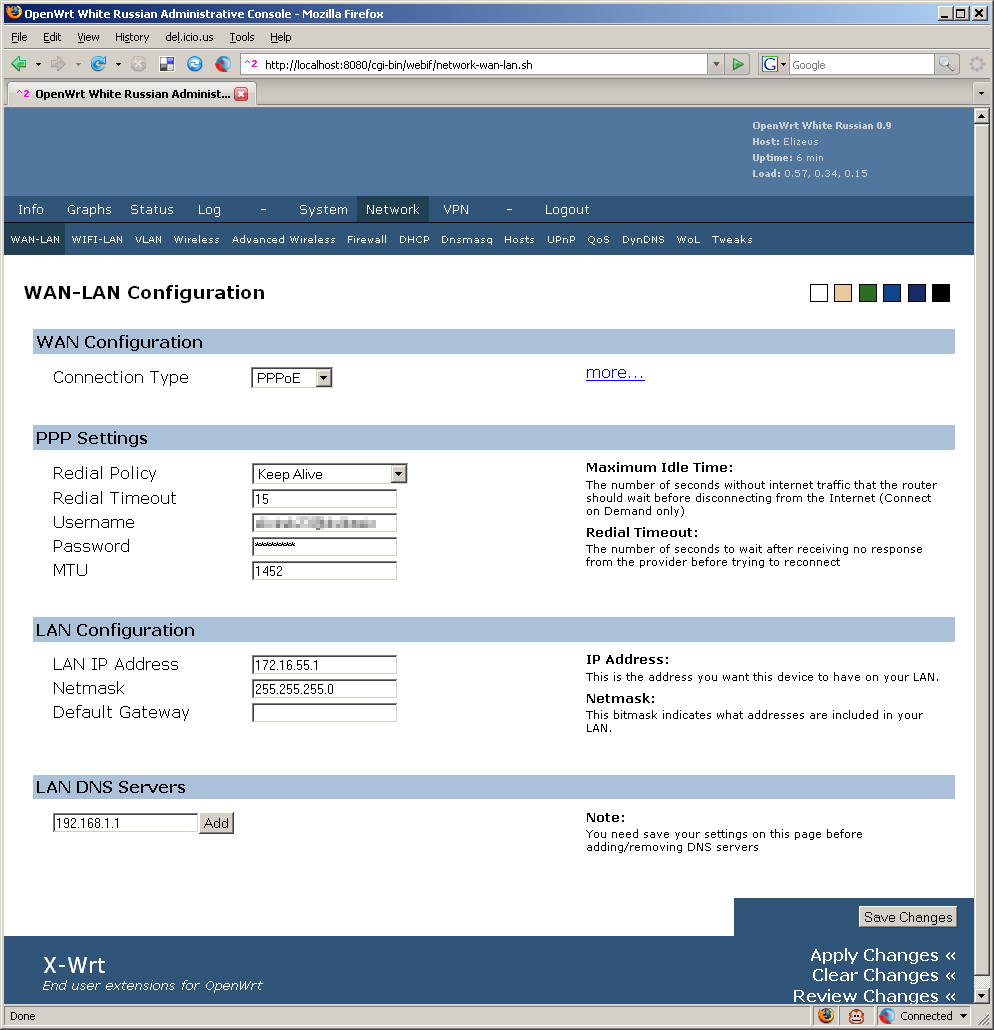
Task: Click the Google search box
Action: pyautogui.click(x=861, y=64)
